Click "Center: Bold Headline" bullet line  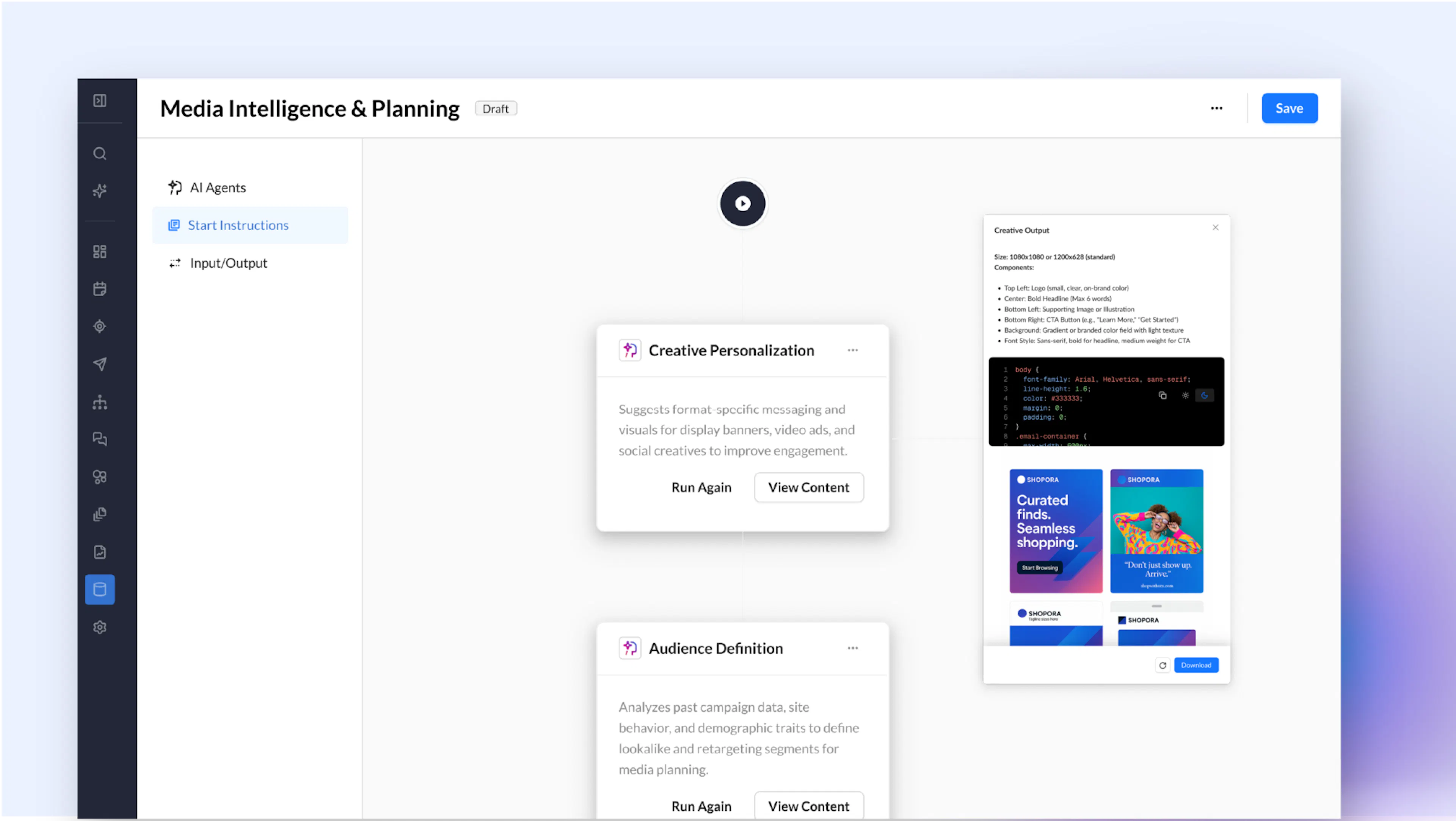(1057, 299)
